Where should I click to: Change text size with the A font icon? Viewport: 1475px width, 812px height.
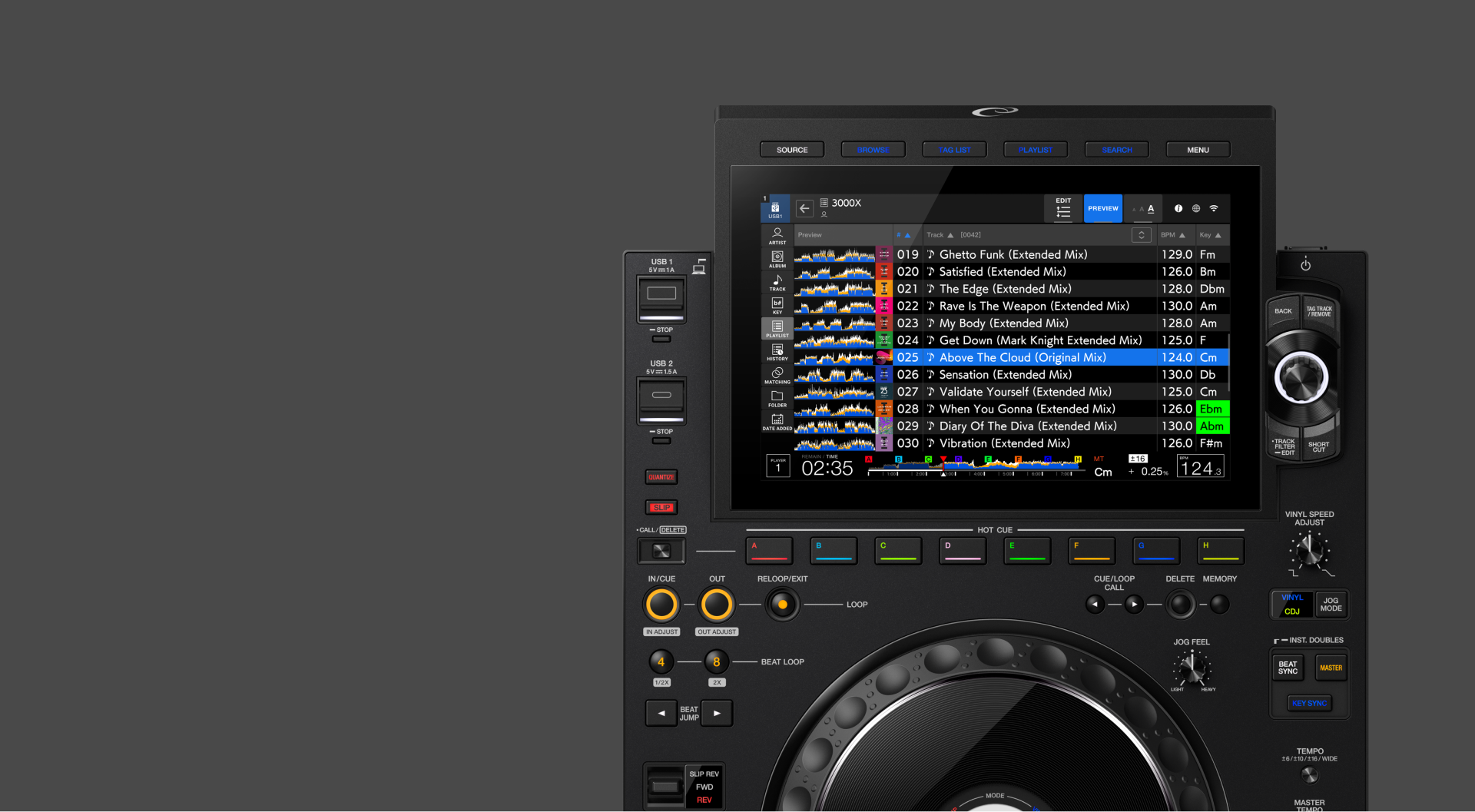coord(1143,209)
